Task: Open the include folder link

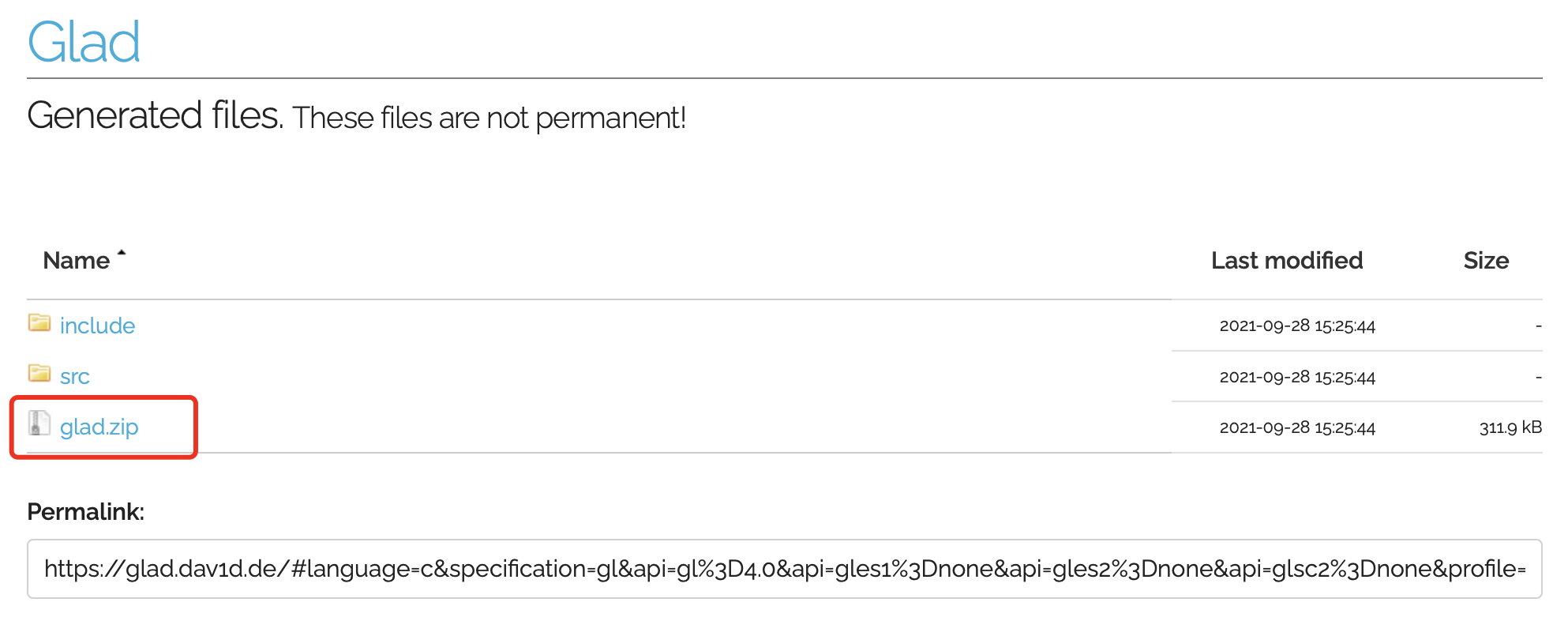Action: coord(97,326)
